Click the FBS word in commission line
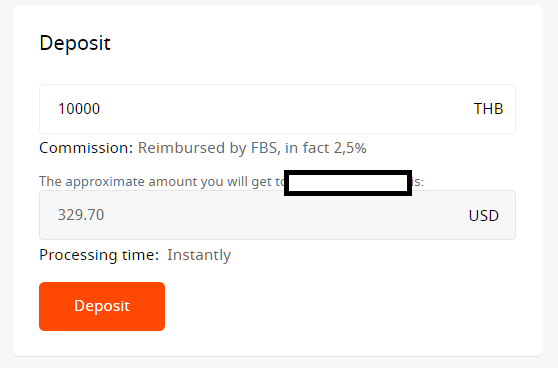Screen dimensions: 558x368 [x=264, y=148]
